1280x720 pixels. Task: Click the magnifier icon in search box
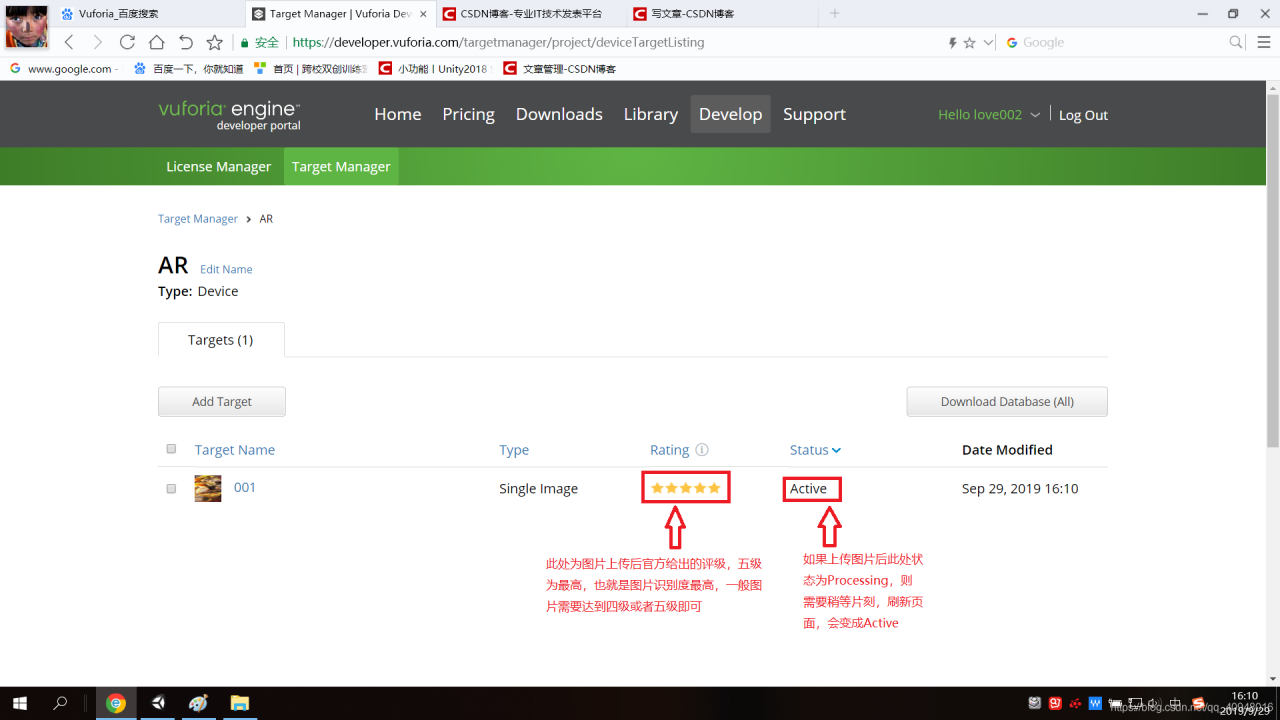coord(1236,42)
